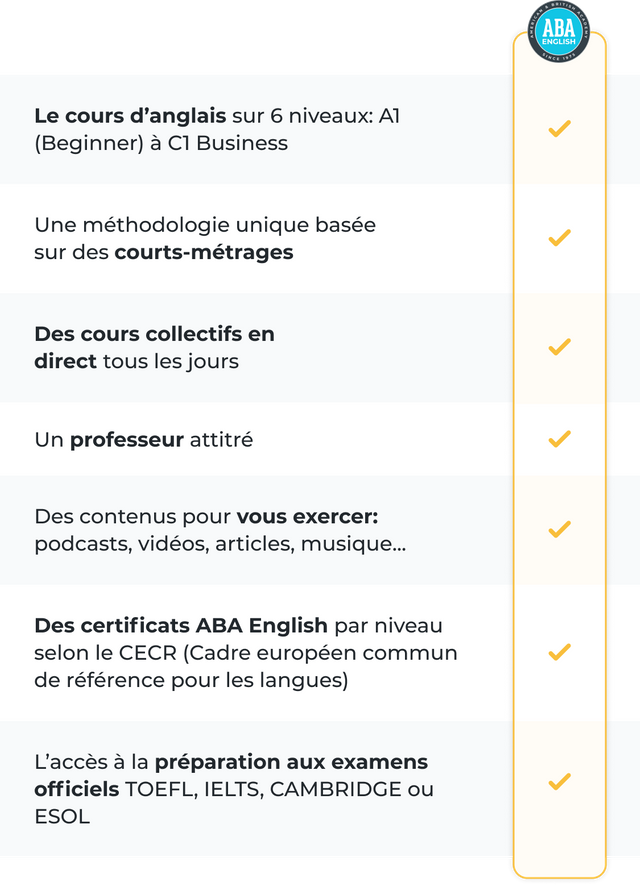Click the "(Beginner) à C1 Business" line
Screen dimensions: 640x886
(x=161, y=144)
